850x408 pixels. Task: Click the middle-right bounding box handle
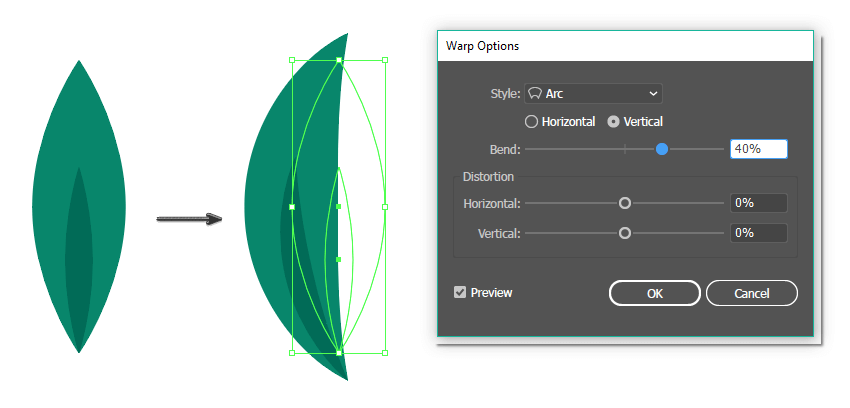385,207
